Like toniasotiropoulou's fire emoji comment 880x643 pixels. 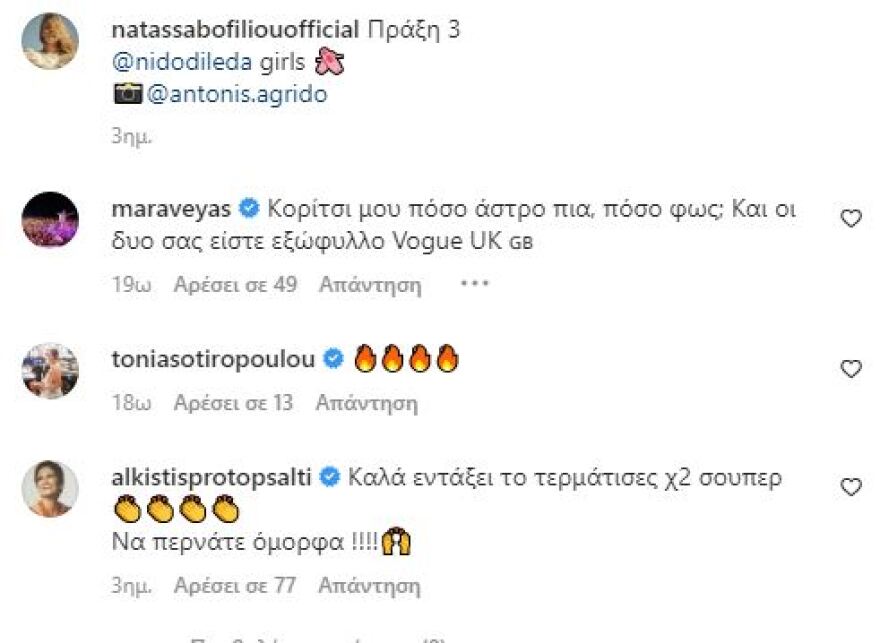tap(849, 368)
